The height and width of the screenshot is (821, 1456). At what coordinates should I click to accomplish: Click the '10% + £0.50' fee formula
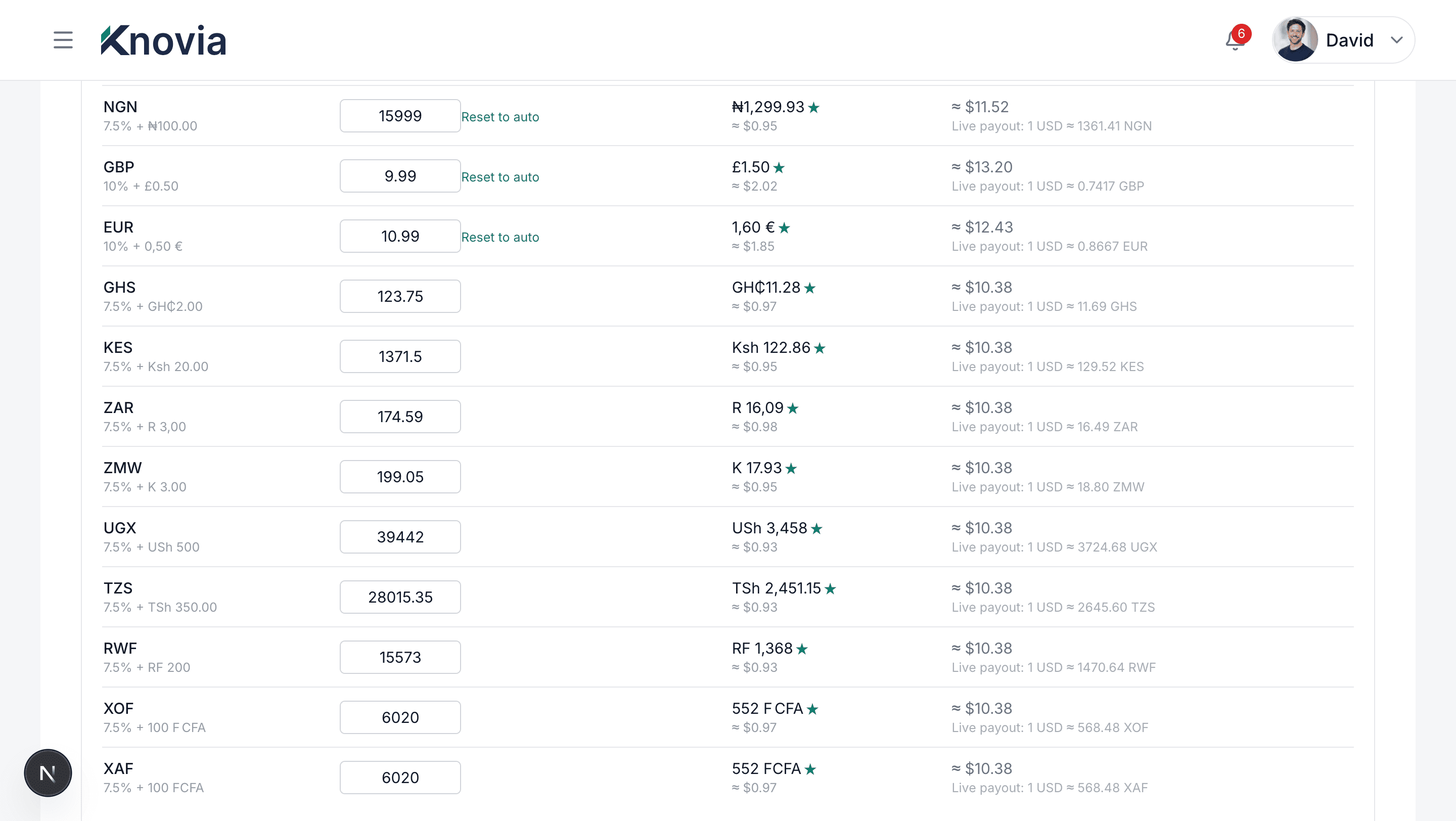[x=141, y=187]
